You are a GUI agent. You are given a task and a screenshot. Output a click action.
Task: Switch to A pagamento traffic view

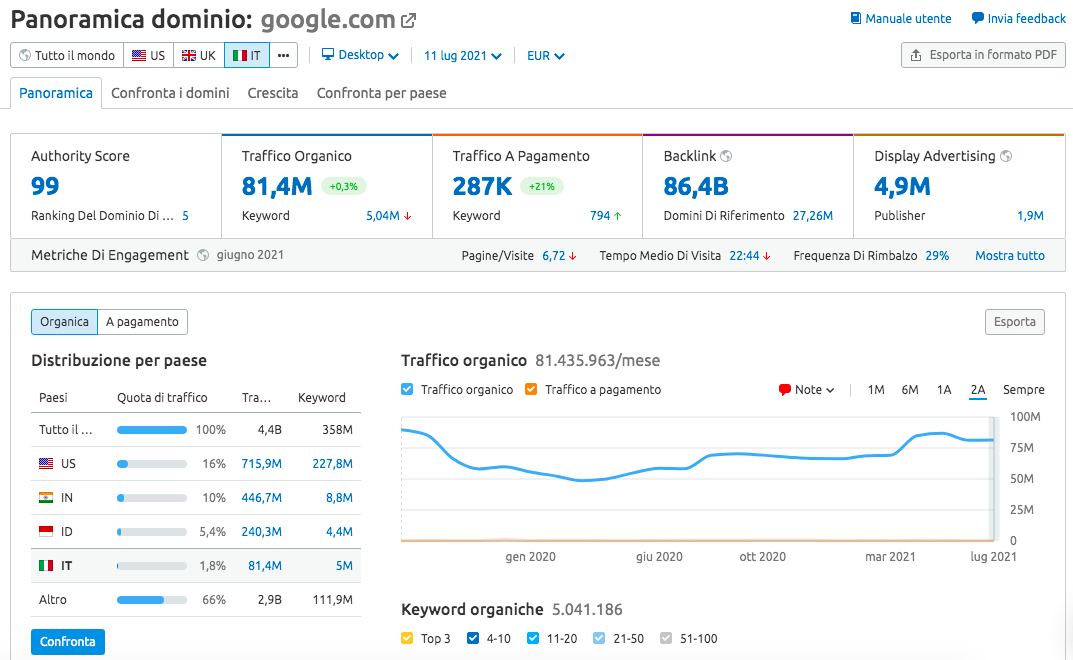click(x=142, y=322)
